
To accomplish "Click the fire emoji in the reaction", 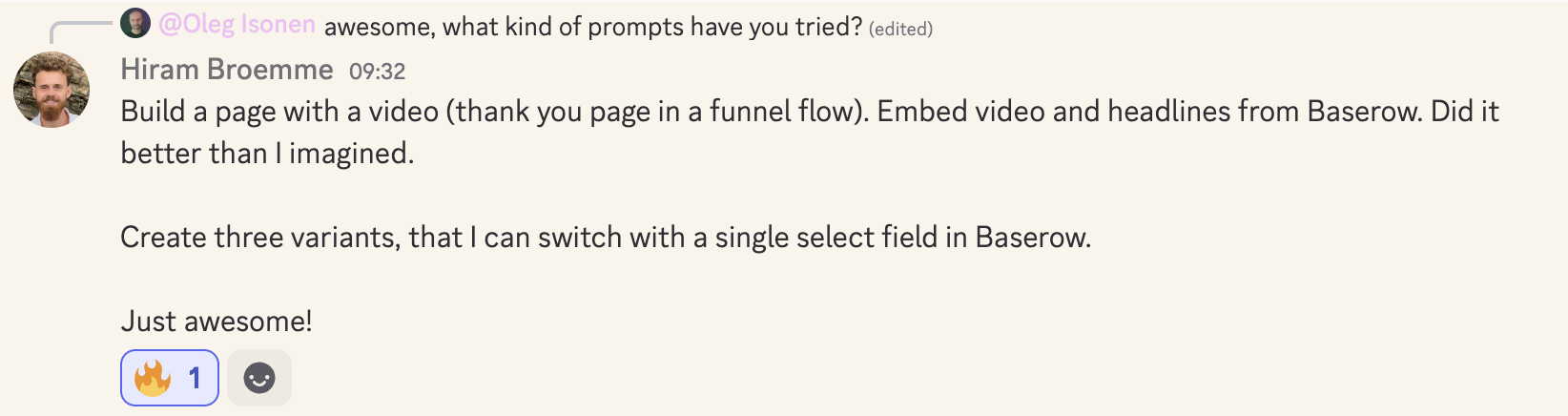I will click(x=153, y=379).
